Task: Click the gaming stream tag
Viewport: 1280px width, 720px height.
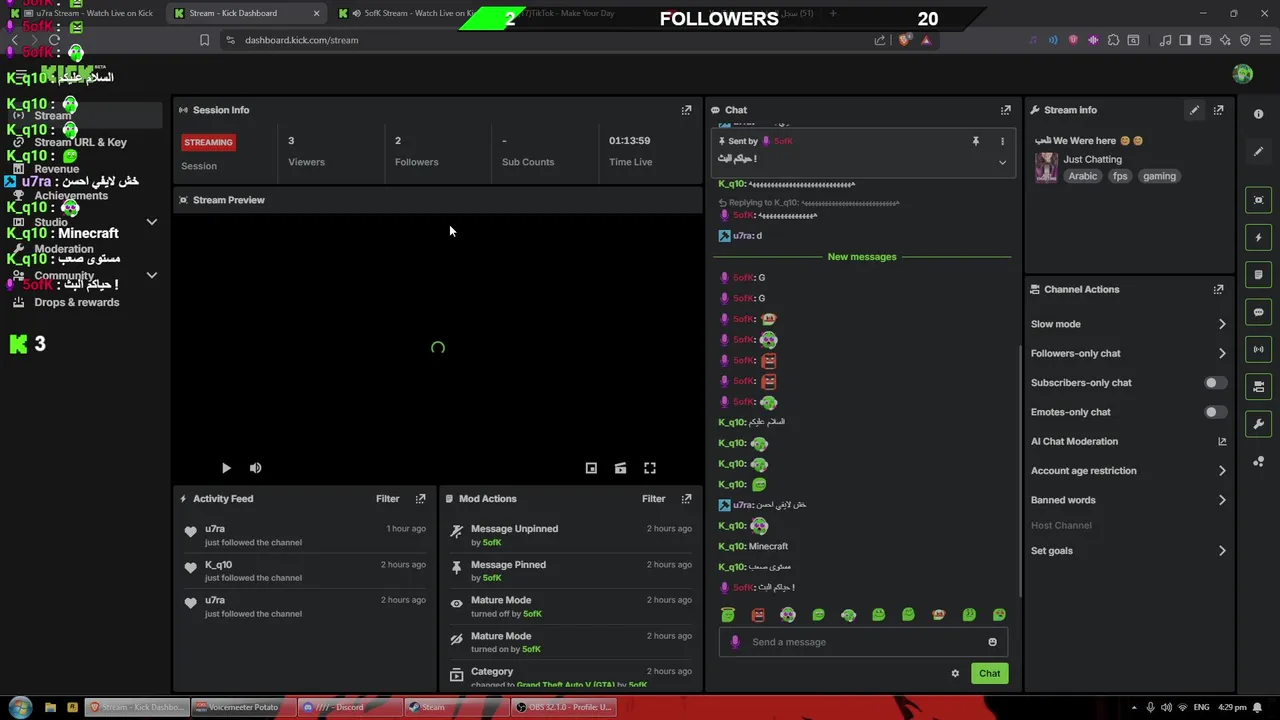Action: coord(1159,176)
